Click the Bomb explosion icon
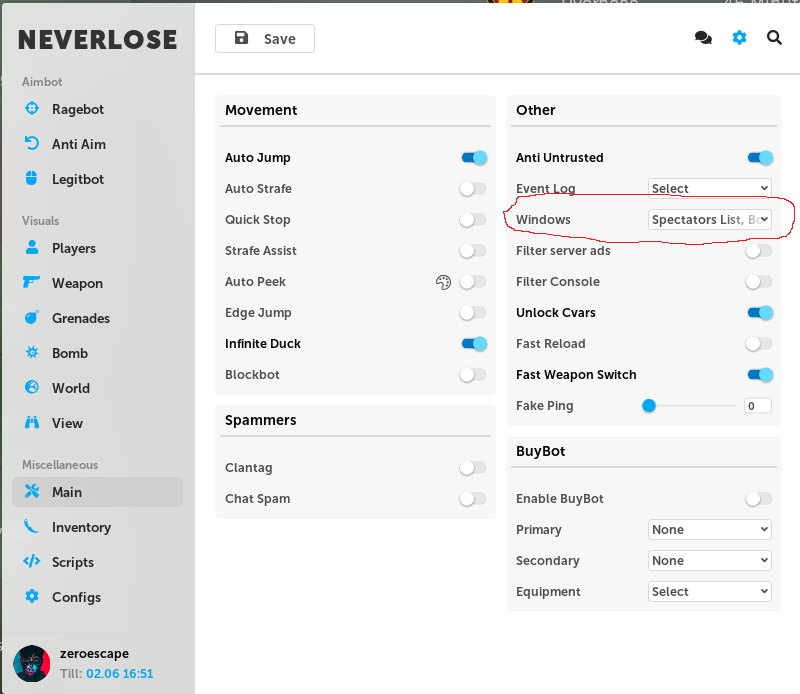Viewport: 800px width, 694px height. [x=32, y=353]
